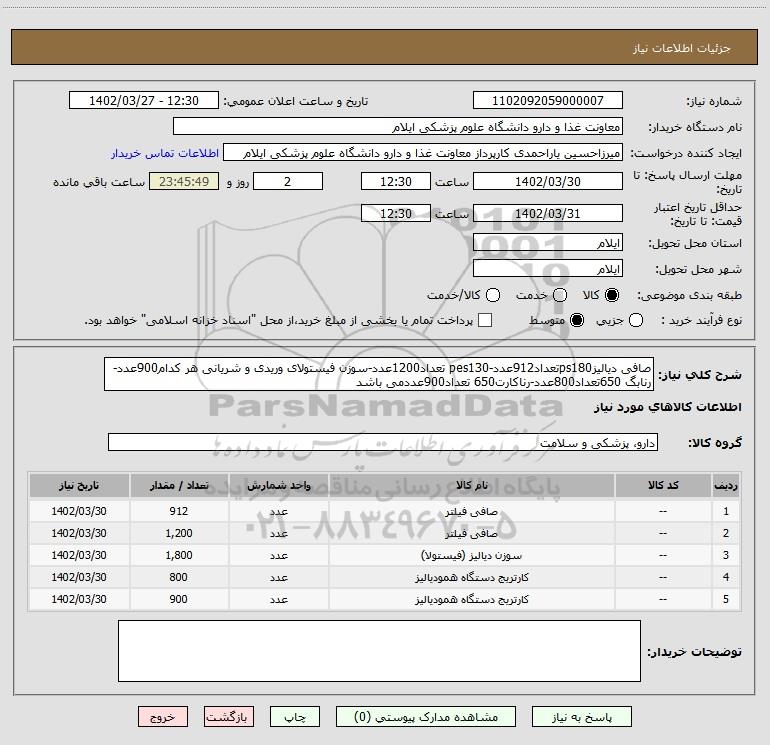Open اطلاعات تماس خریدار link
The height and width of the screenshot is (745, 770).
(165, 153)
